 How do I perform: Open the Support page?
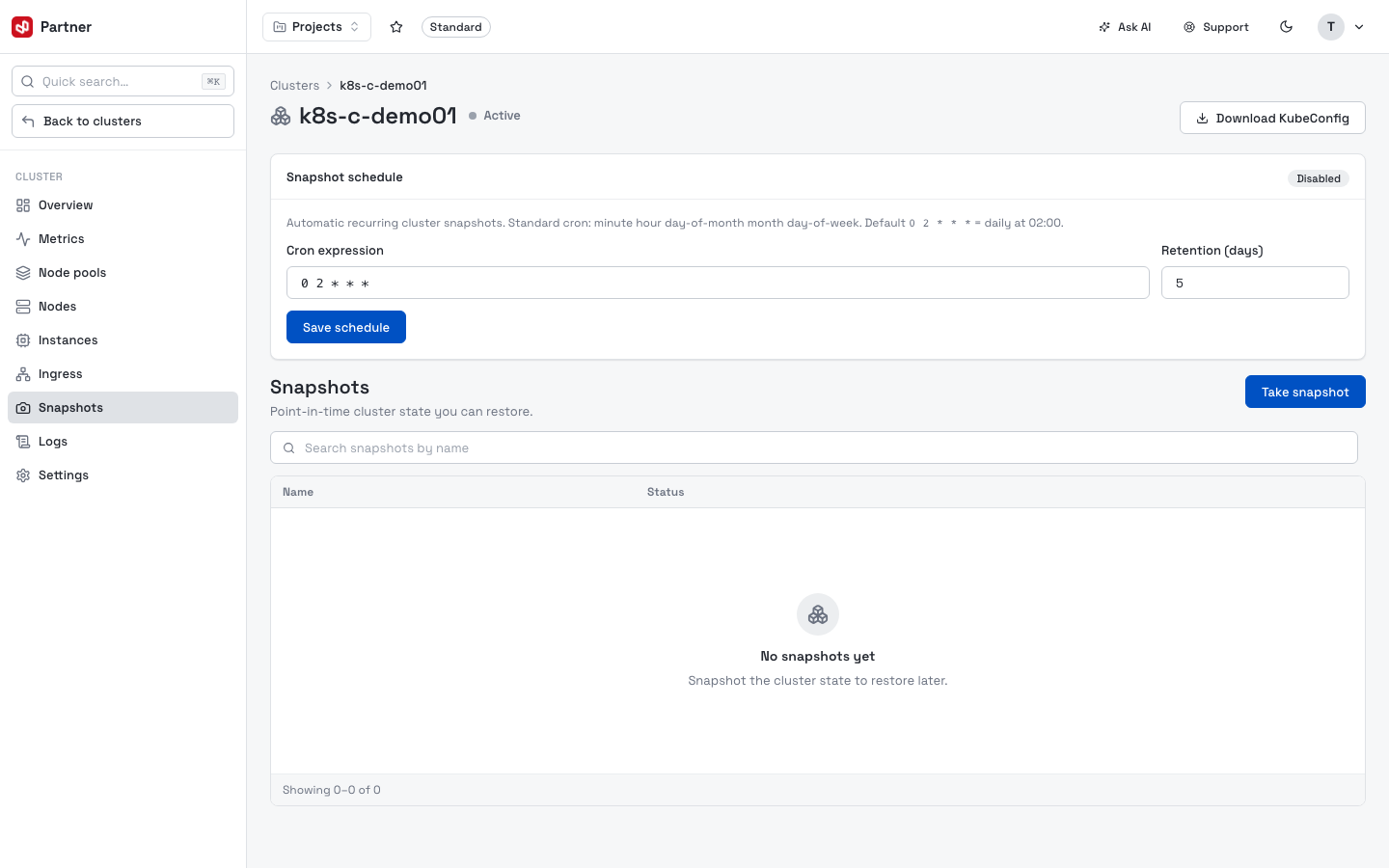[1216, 27]
